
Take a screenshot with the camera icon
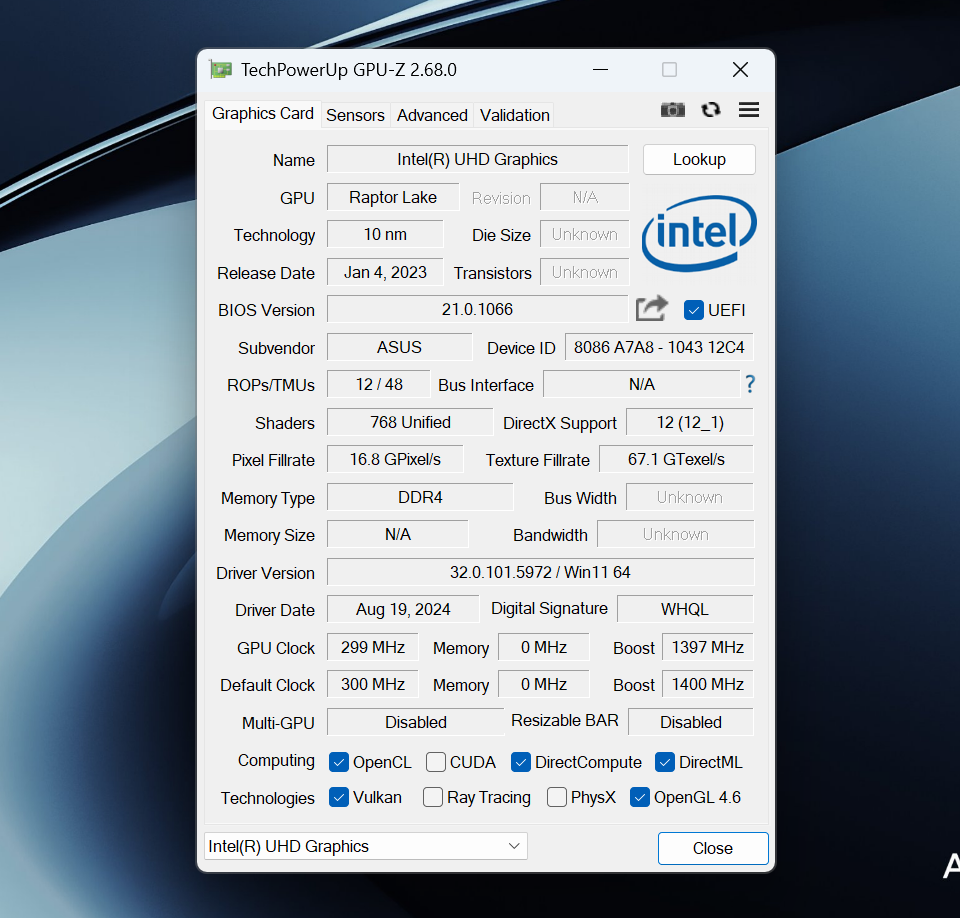point(673,110)
